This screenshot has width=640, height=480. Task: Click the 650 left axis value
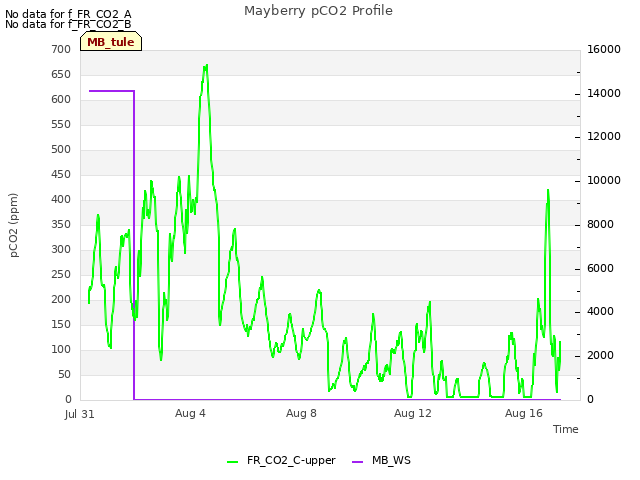click(x=61, y=74)
